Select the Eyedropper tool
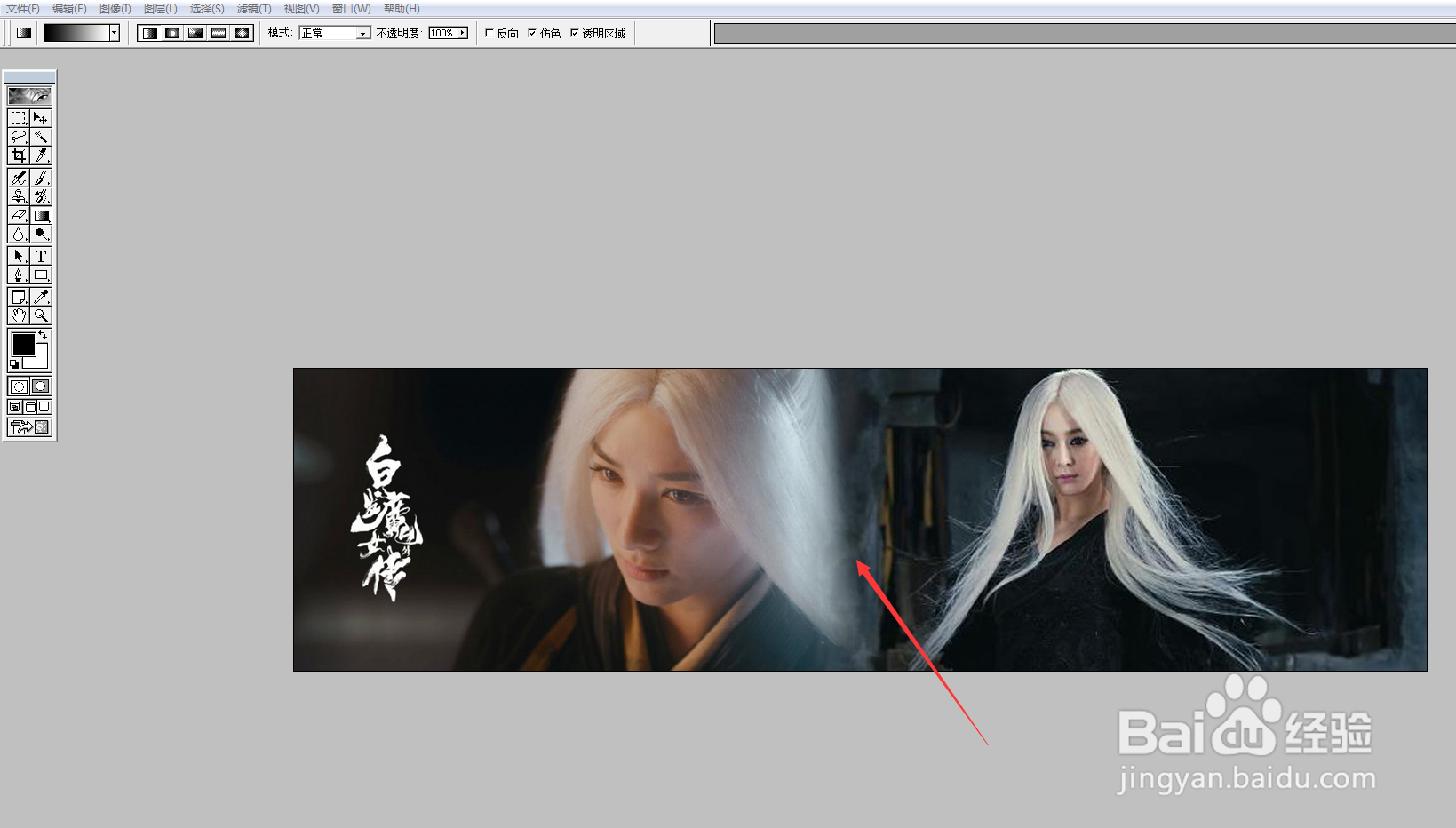Image resolution: width=1456 pixels, height=828 pixels. (x=41, y=297)
